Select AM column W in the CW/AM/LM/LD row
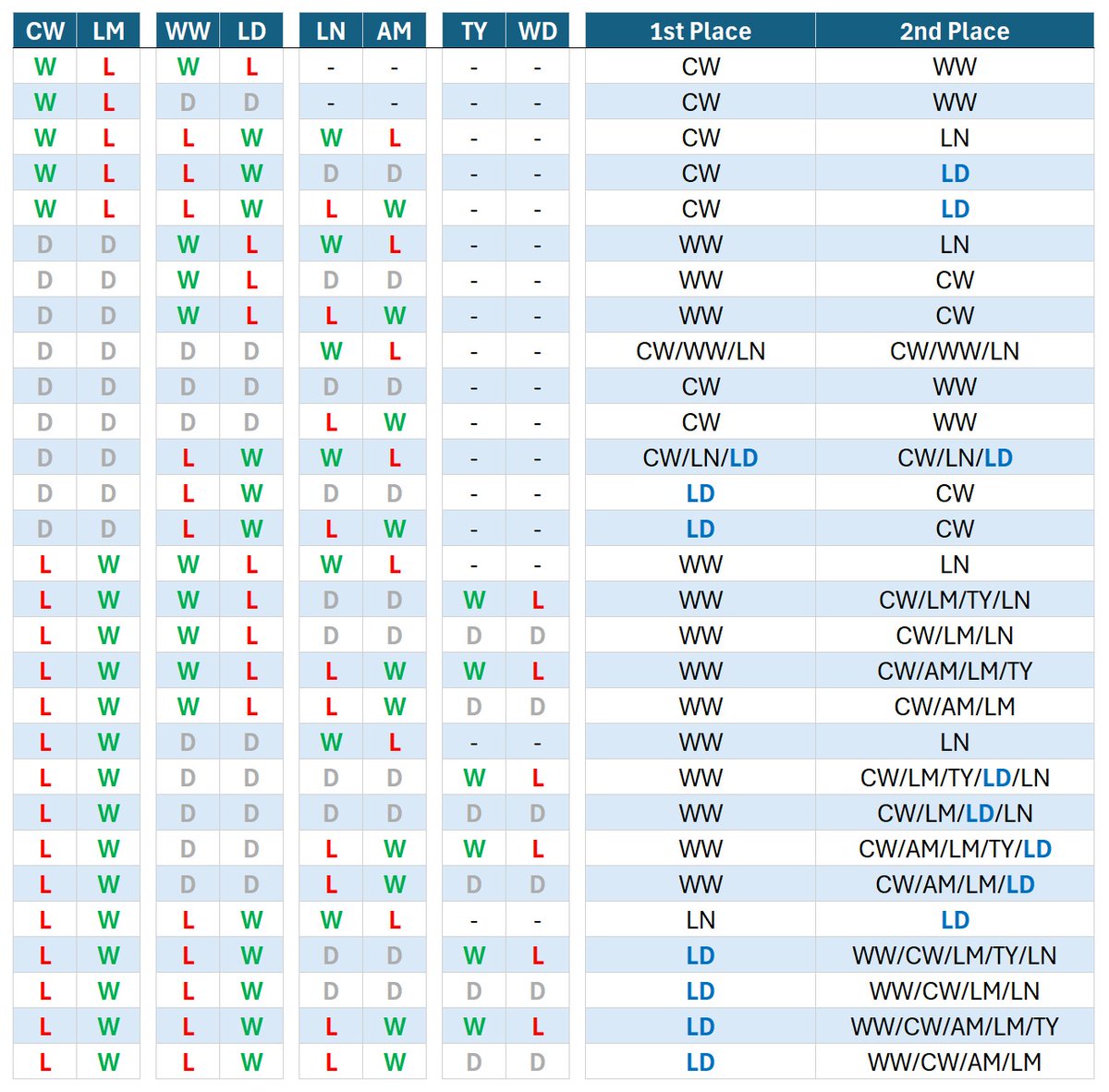Viewport: 1109px width, 1092px height. pos(395,885)
